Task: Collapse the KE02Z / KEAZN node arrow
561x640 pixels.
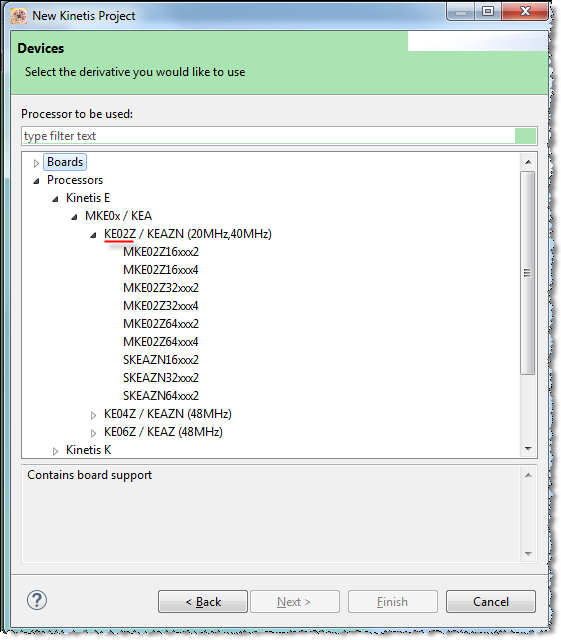Action: click(x=94, y=235)
